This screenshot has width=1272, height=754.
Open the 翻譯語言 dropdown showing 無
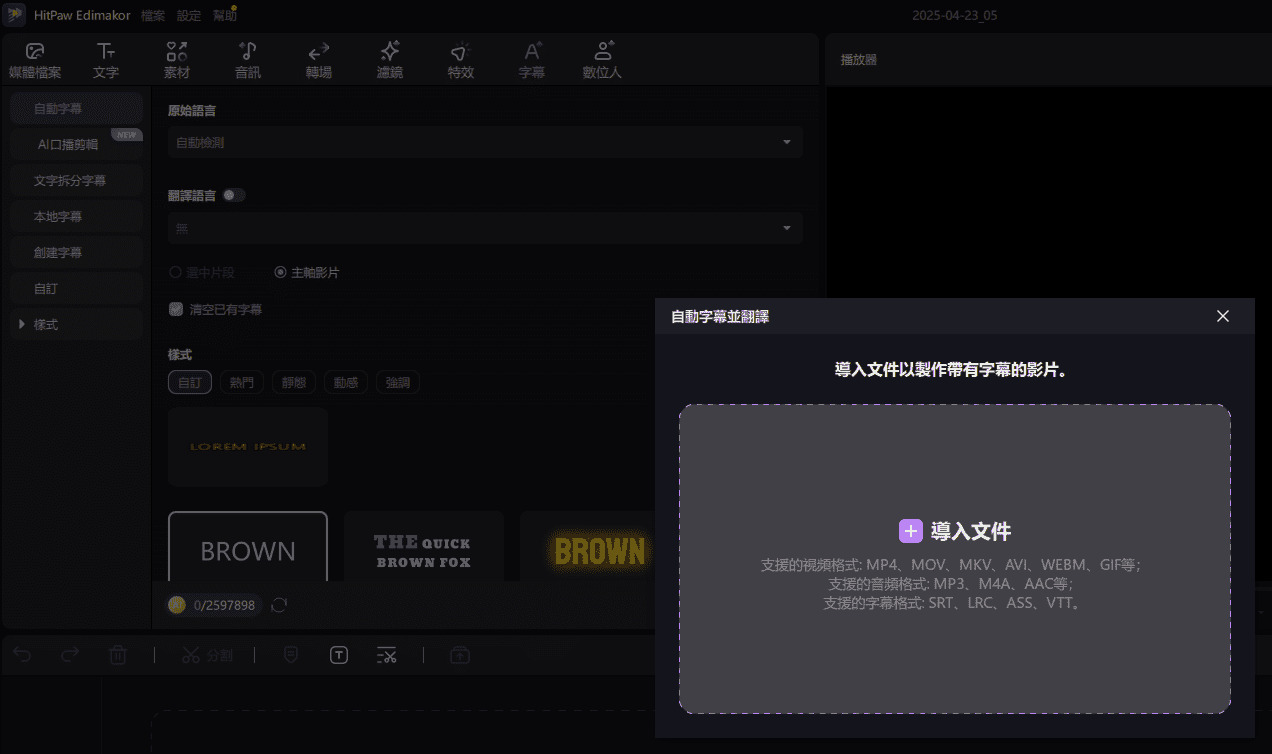pos(485,229)
